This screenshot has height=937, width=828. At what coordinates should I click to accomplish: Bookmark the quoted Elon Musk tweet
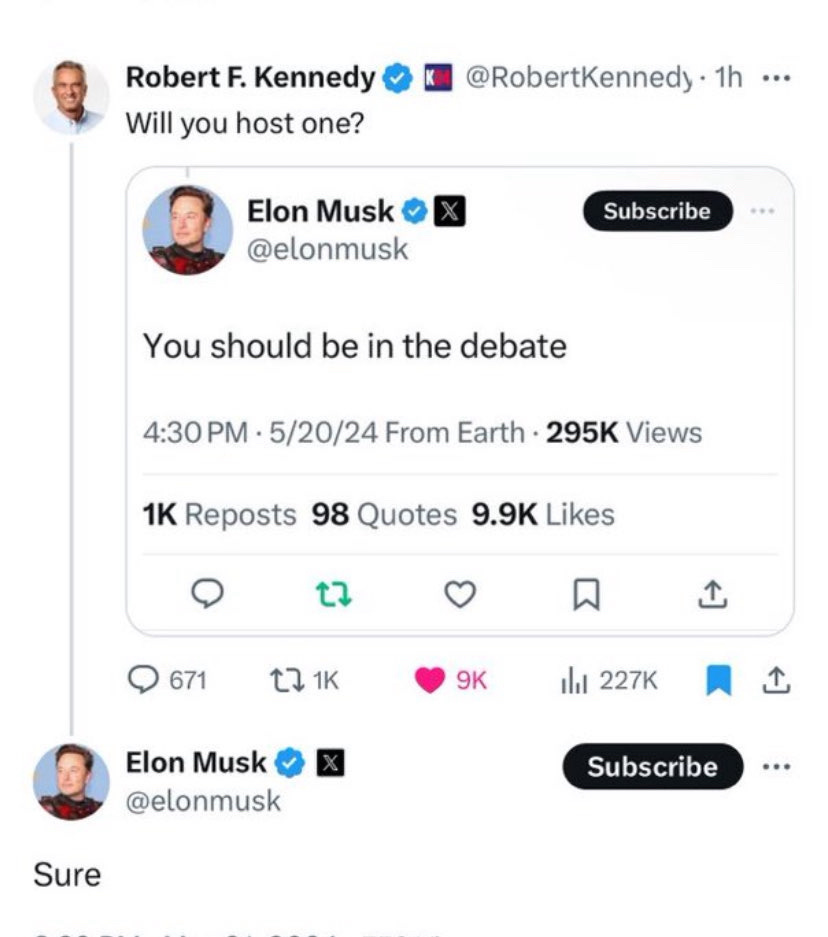[583, 596]
